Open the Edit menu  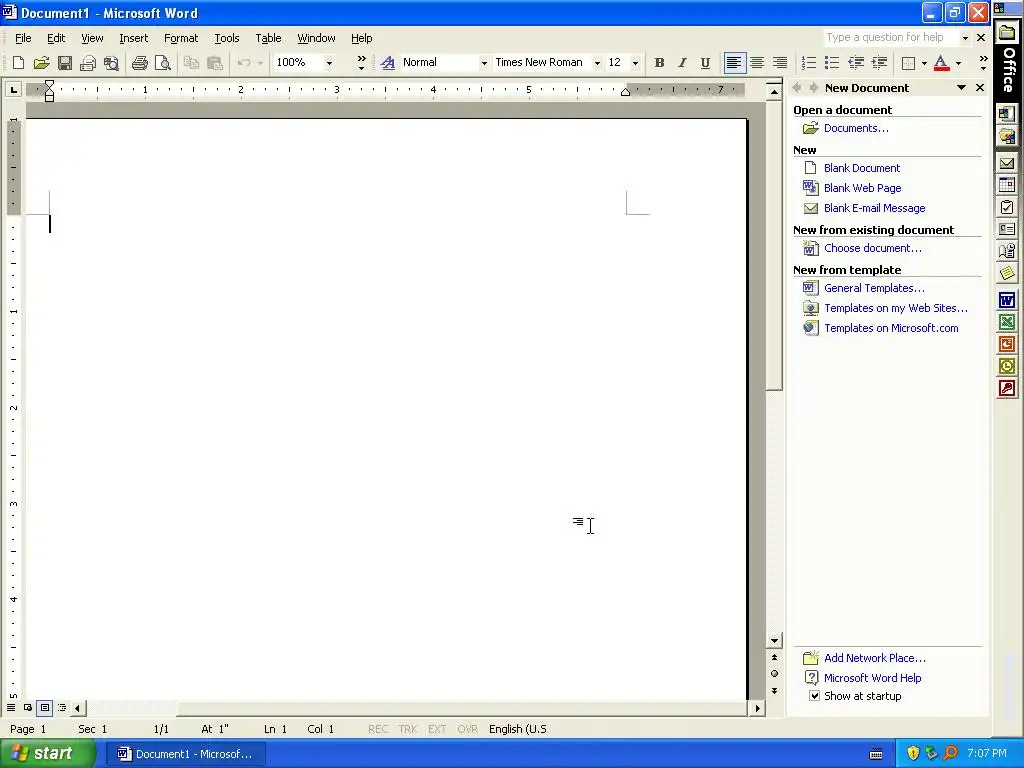click(x=56, y=38)
